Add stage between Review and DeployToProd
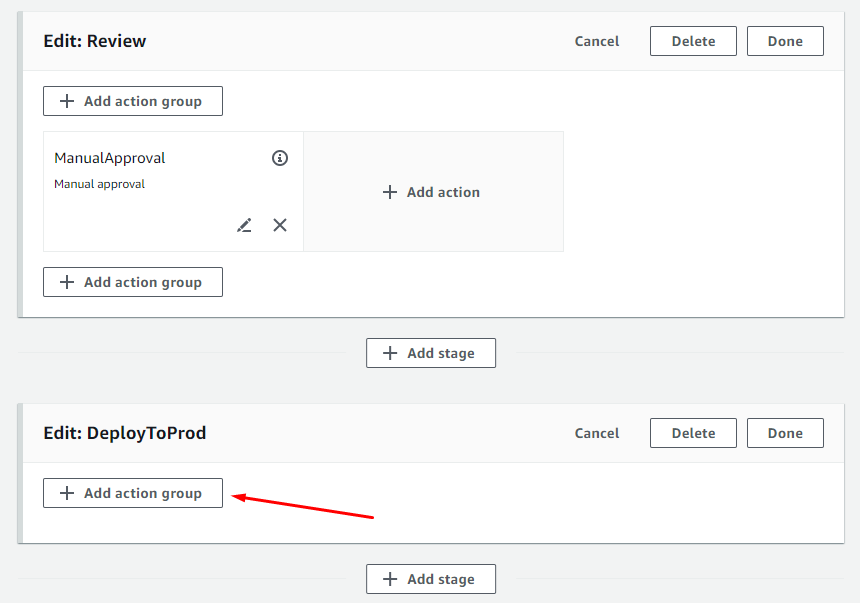The image size is (860, 603). tap(430, 353)
